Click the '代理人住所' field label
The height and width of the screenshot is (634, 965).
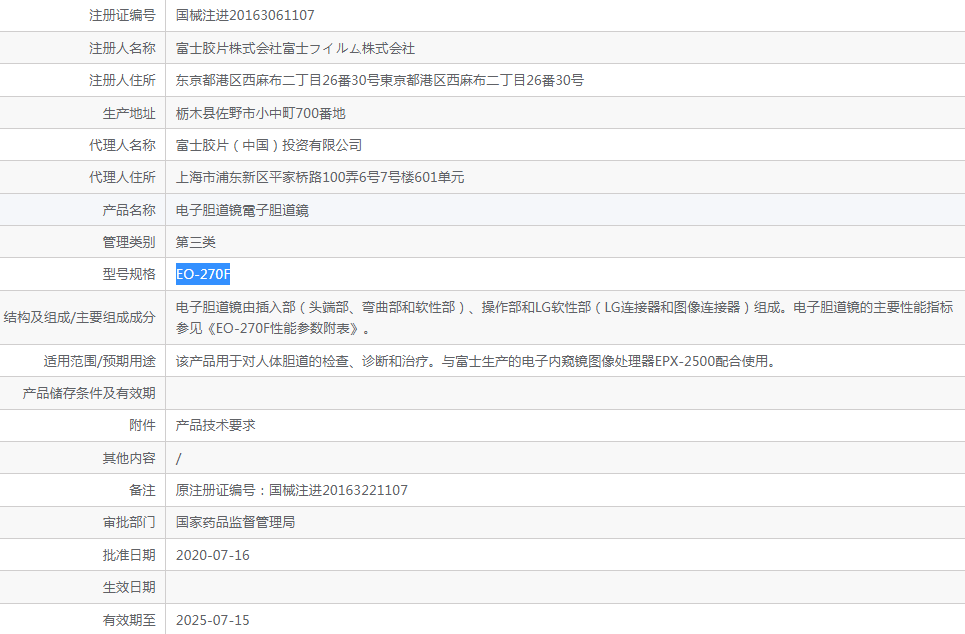122,177
